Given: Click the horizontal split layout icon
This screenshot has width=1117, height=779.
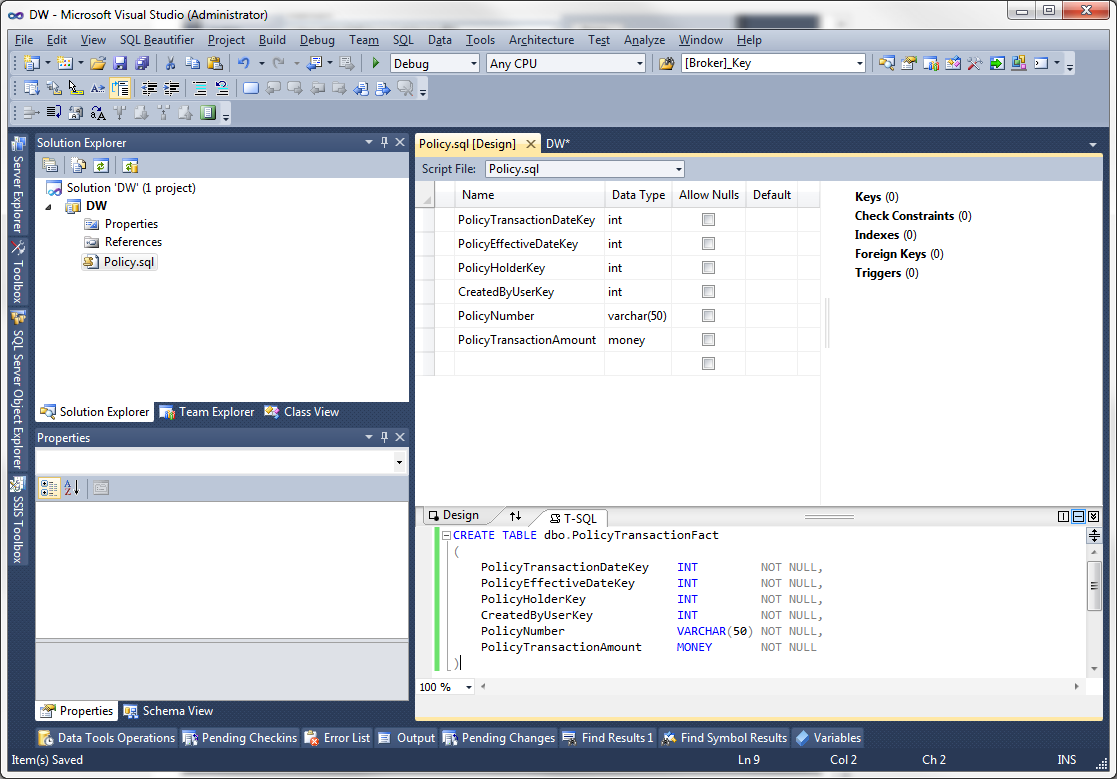Looking at the screenshot, I should coord(1079,516).
